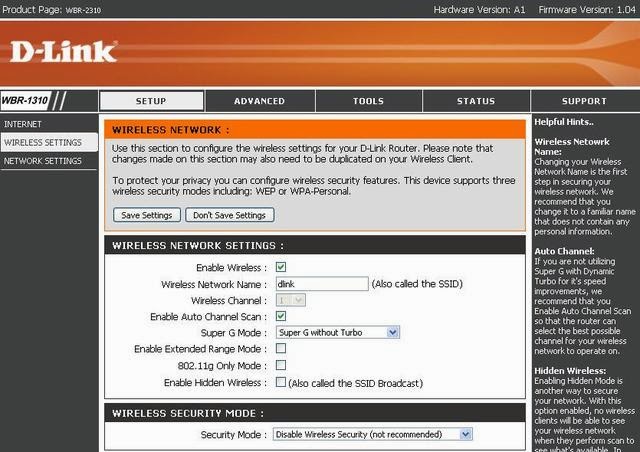
Task: Click the D-Link logo
Action: pyautogui.click(x=64, y=52)
